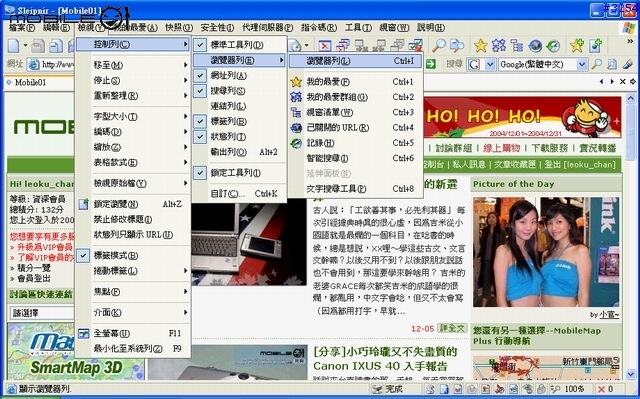640x399 pixels.
Task: Click the 線上購物 link
Action: 502,148
